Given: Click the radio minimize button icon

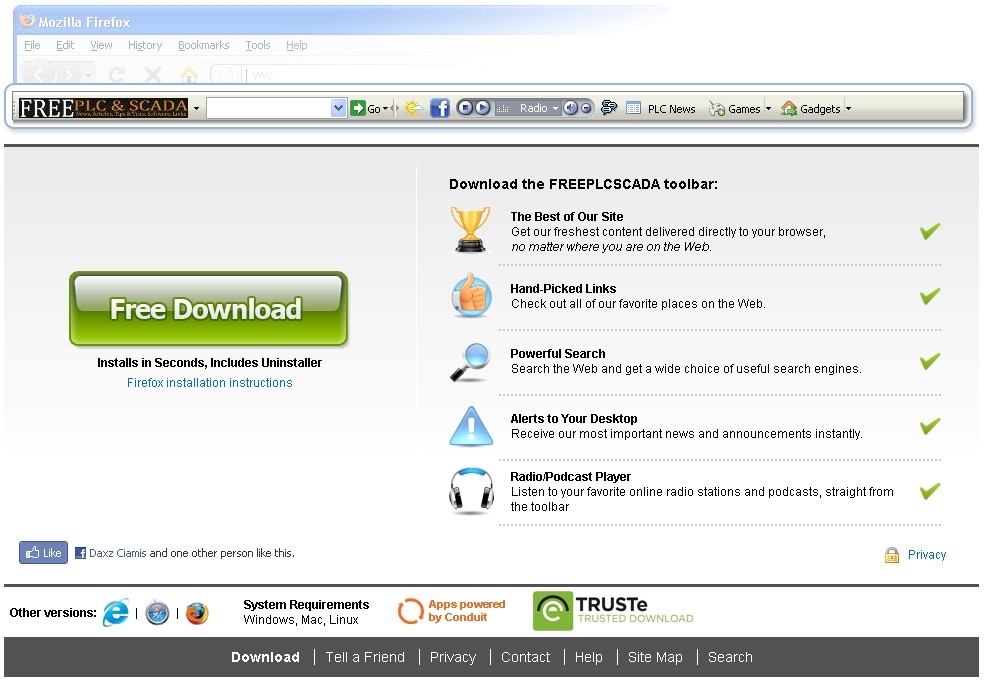Looking at the screenshot, I should tap(585, 108).
